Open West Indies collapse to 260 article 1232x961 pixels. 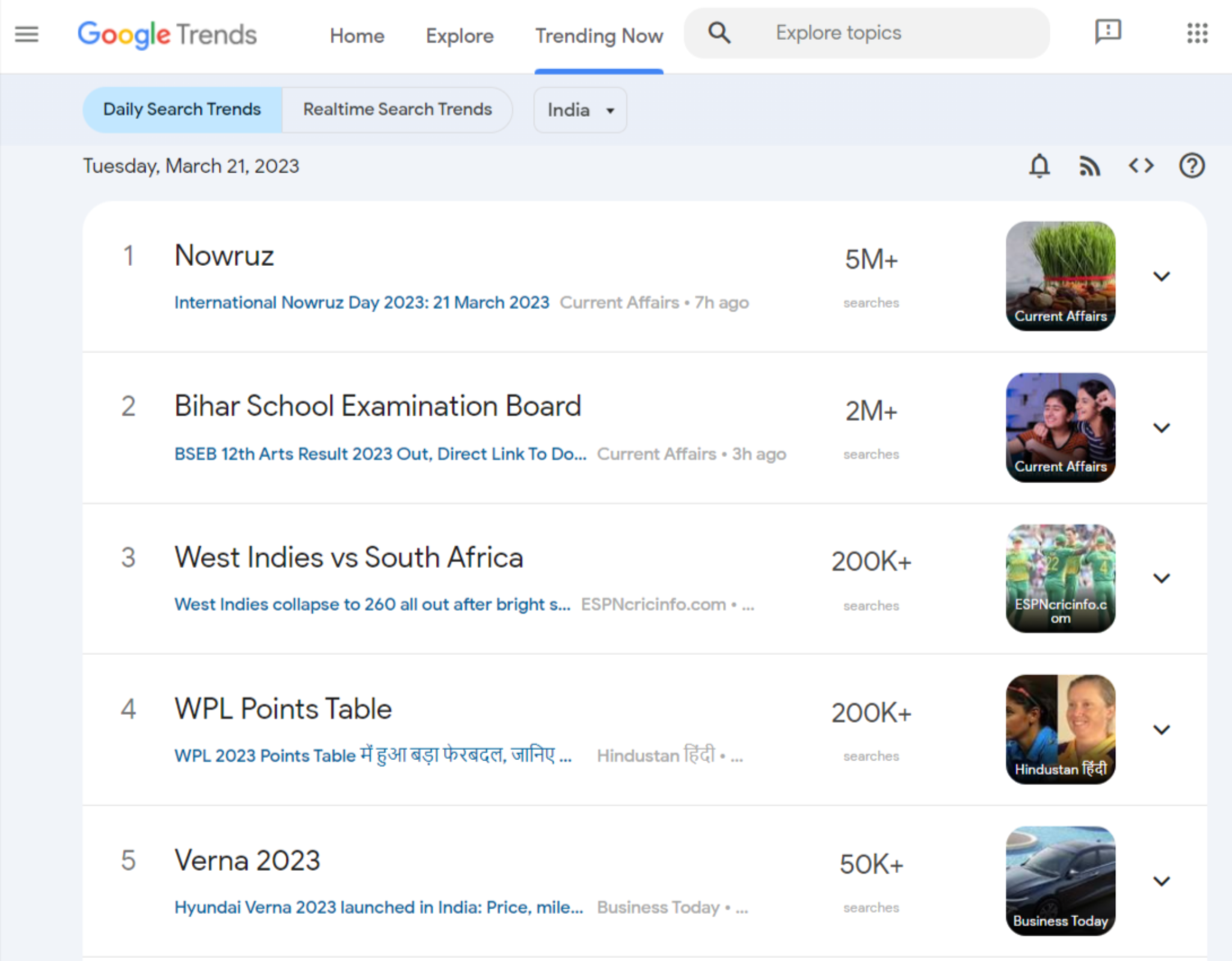372,604
